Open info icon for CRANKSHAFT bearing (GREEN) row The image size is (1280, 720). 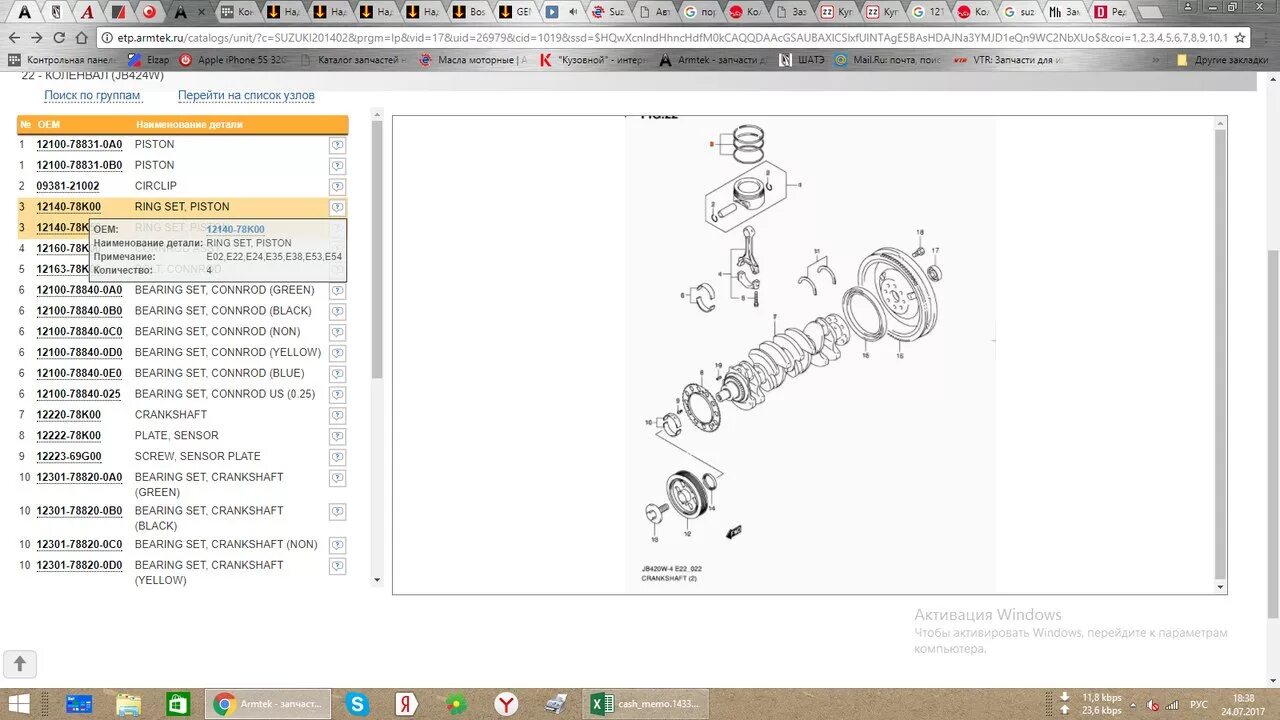(338, 479)
